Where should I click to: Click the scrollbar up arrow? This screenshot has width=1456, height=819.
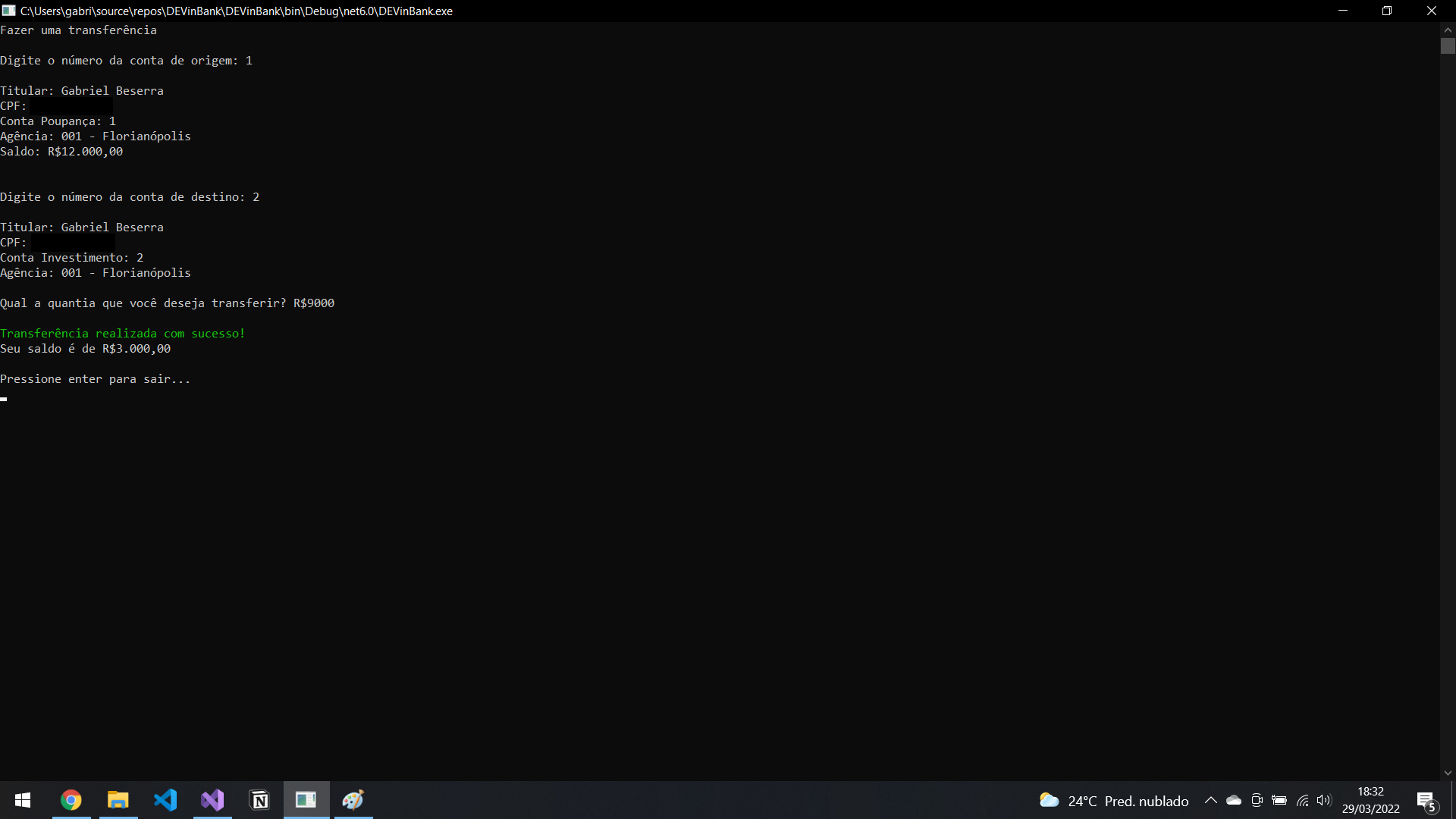pyautogui.click(x=1448, y=29)
